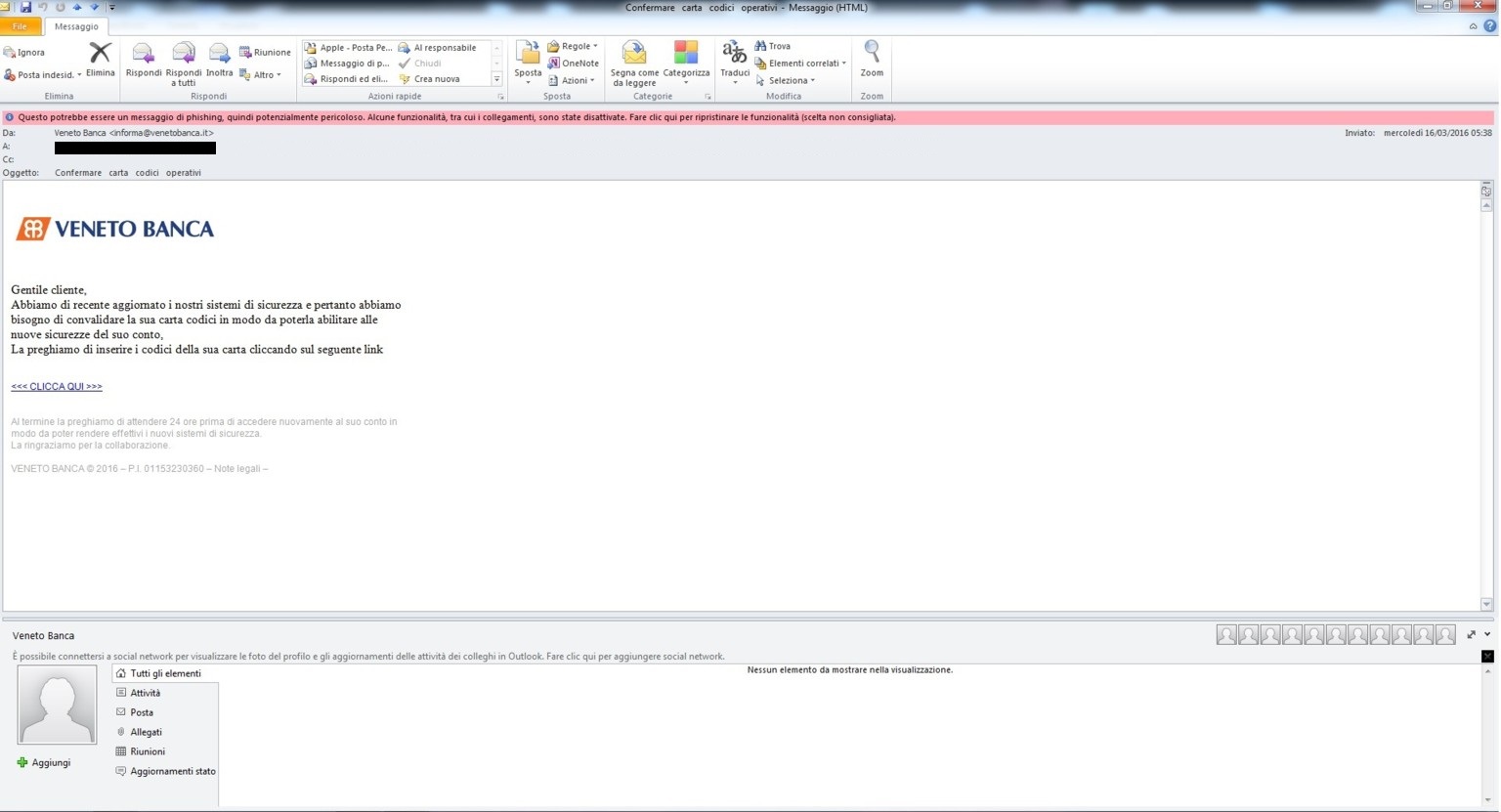1501x812 pixels.
Task: Go to next item with down arrow icon
Action: click(95, 7)
